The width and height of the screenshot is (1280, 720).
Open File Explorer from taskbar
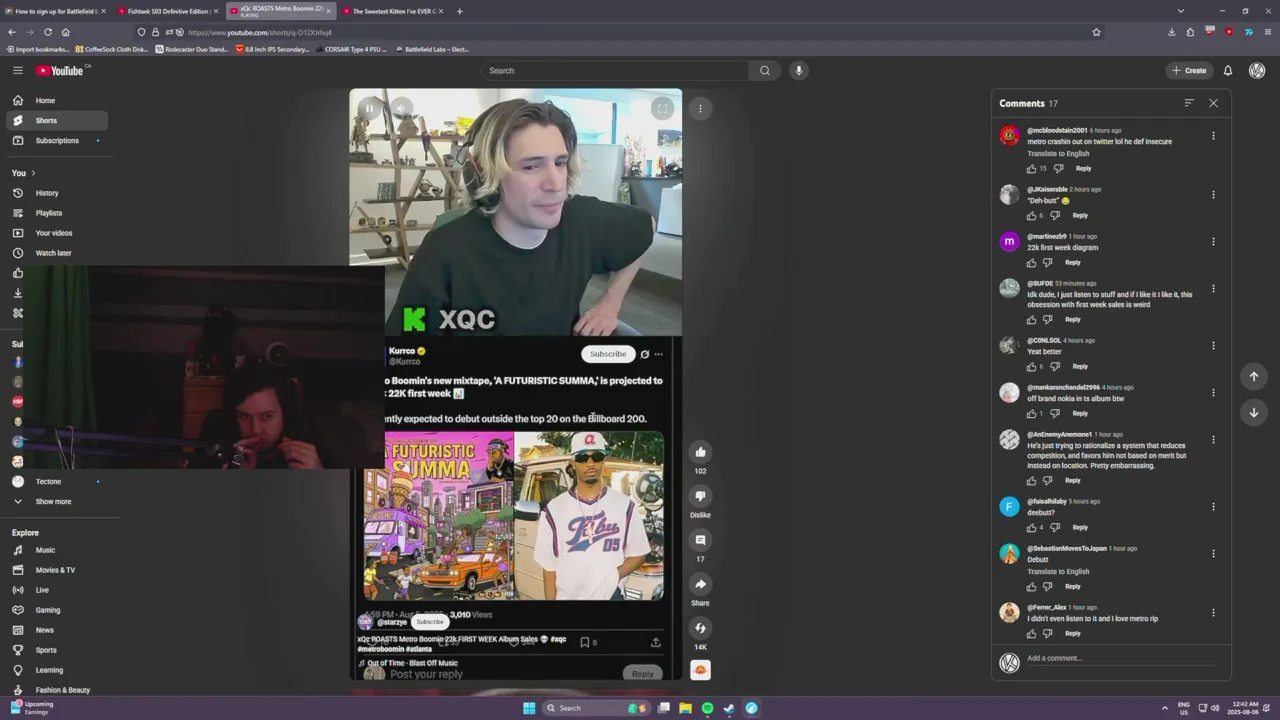pos(685,708)
